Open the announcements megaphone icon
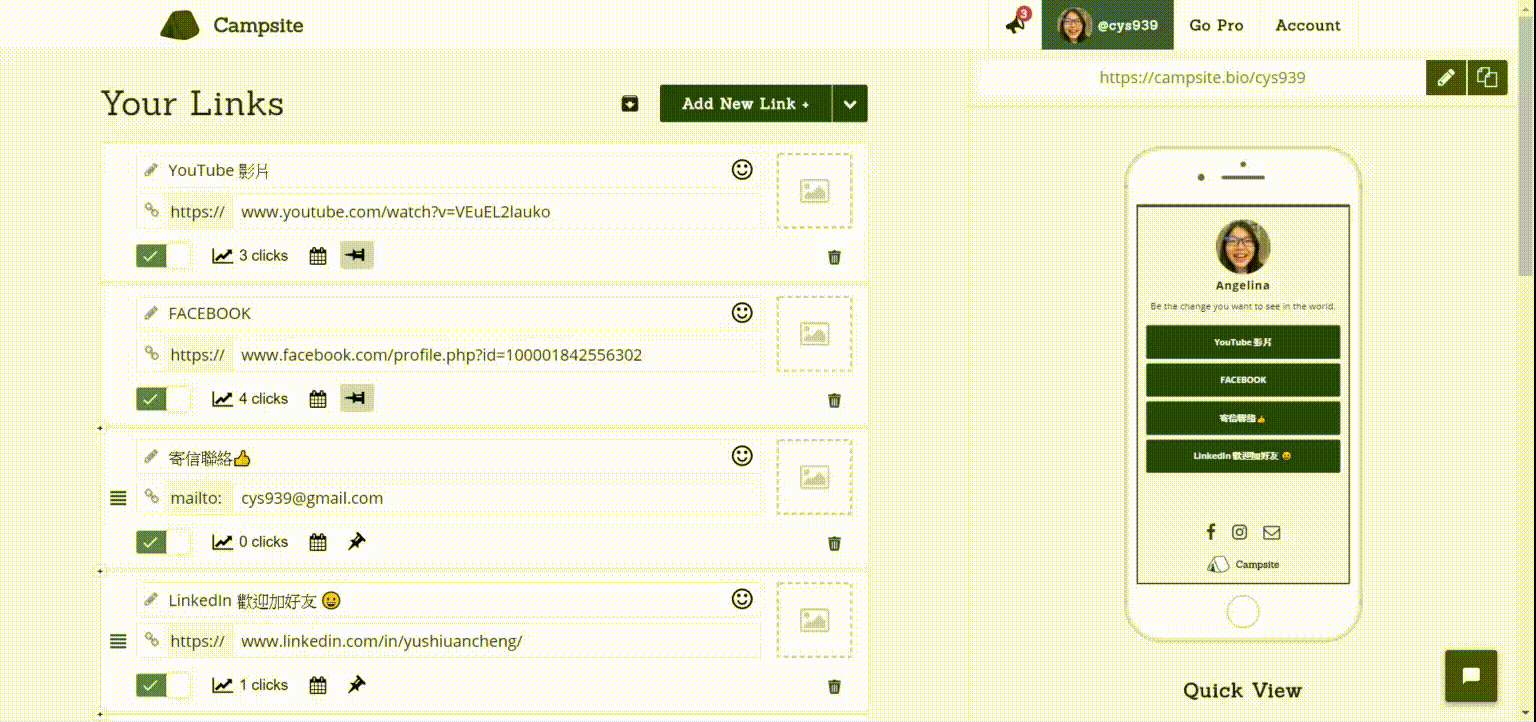 click(x=1016, y=24)
